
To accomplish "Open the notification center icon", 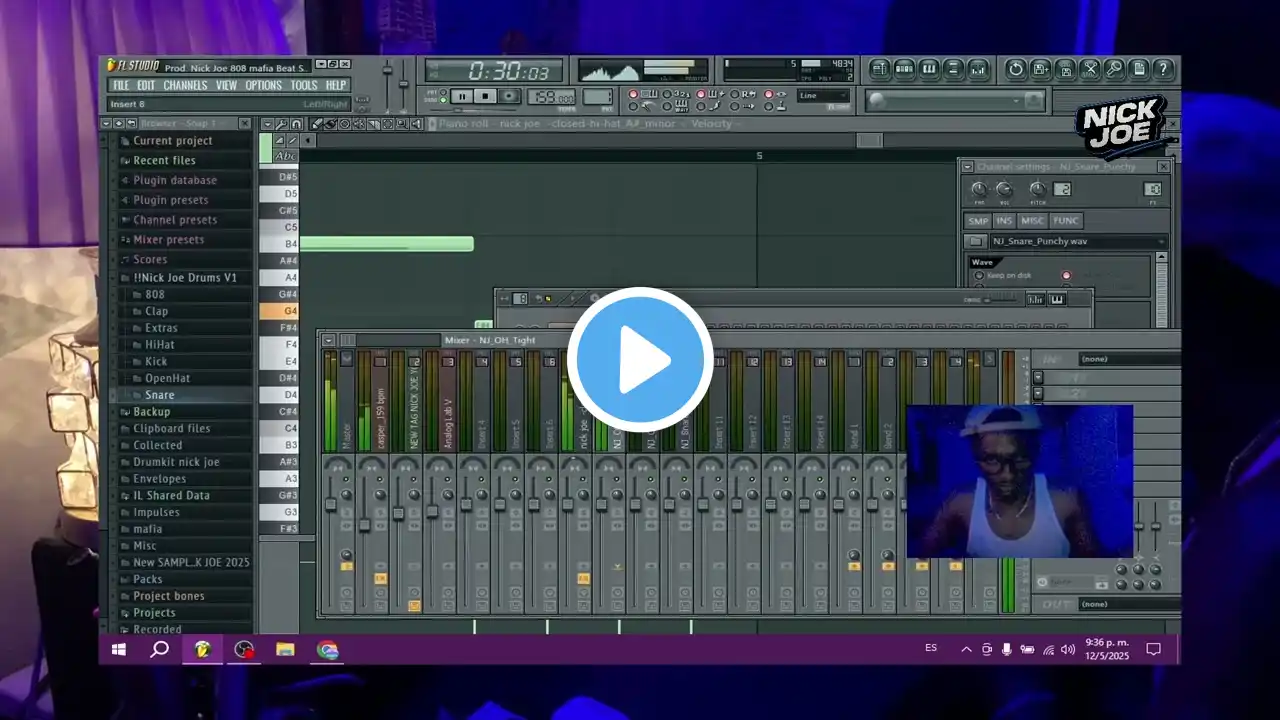I will pyautogui.click(x=1153, y=649).
